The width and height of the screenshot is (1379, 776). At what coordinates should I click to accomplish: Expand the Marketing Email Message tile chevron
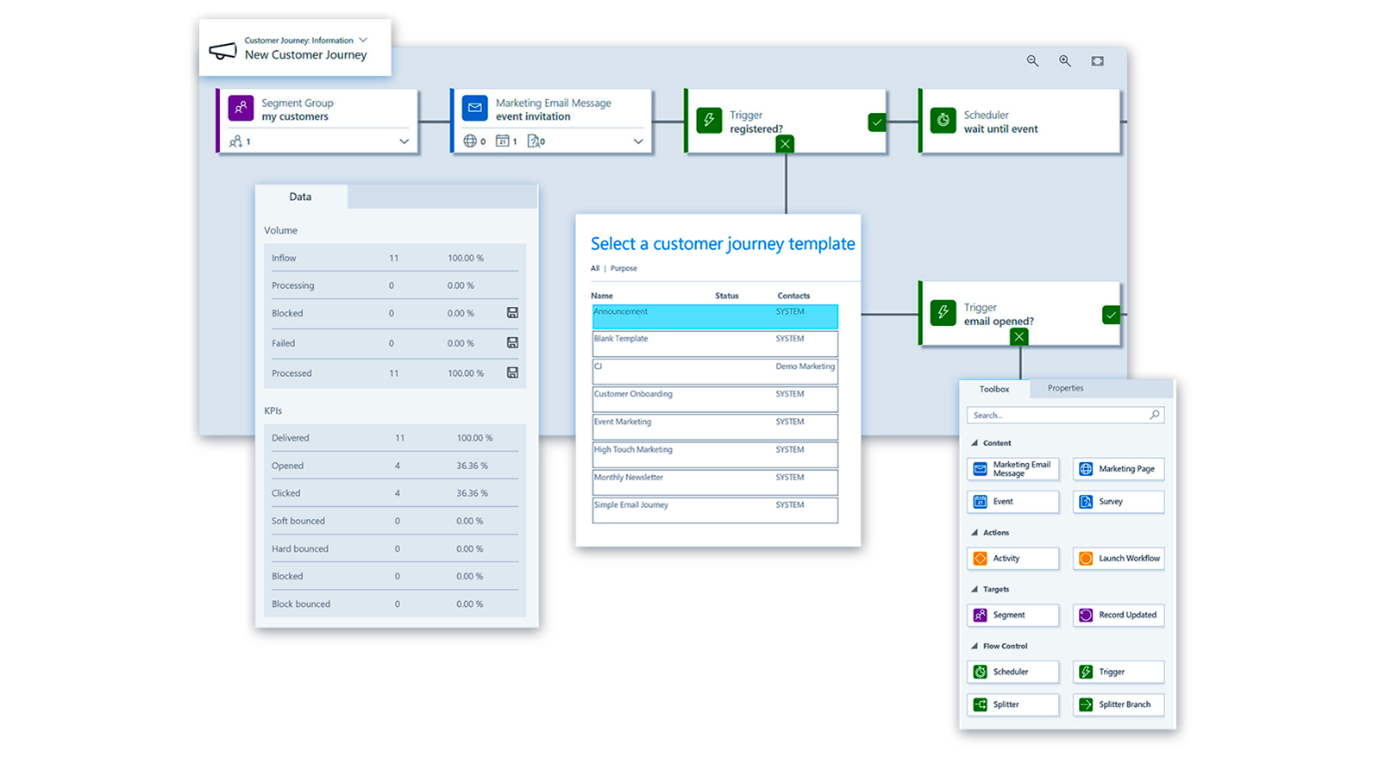click(x=638, y=142)
